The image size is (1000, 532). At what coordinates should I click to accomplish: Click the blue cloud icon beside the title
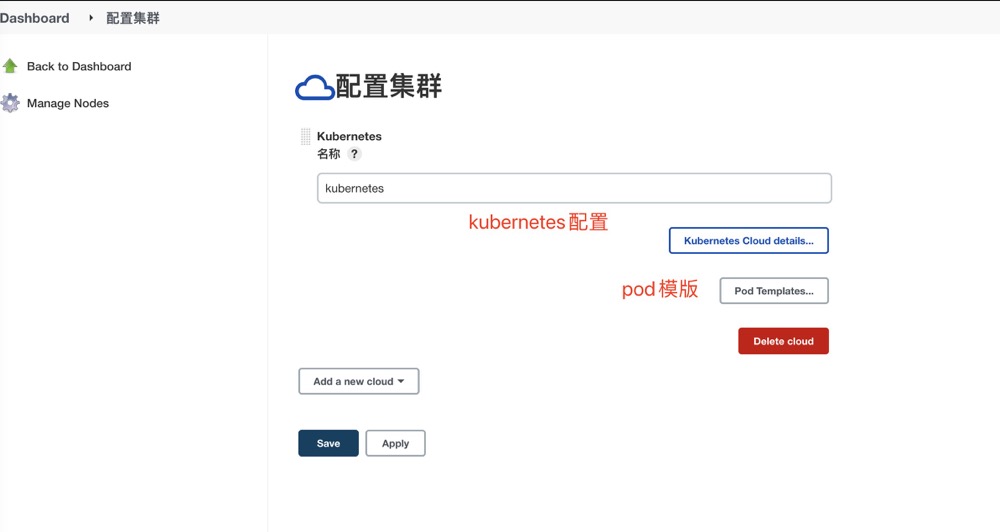coord(314,88)
